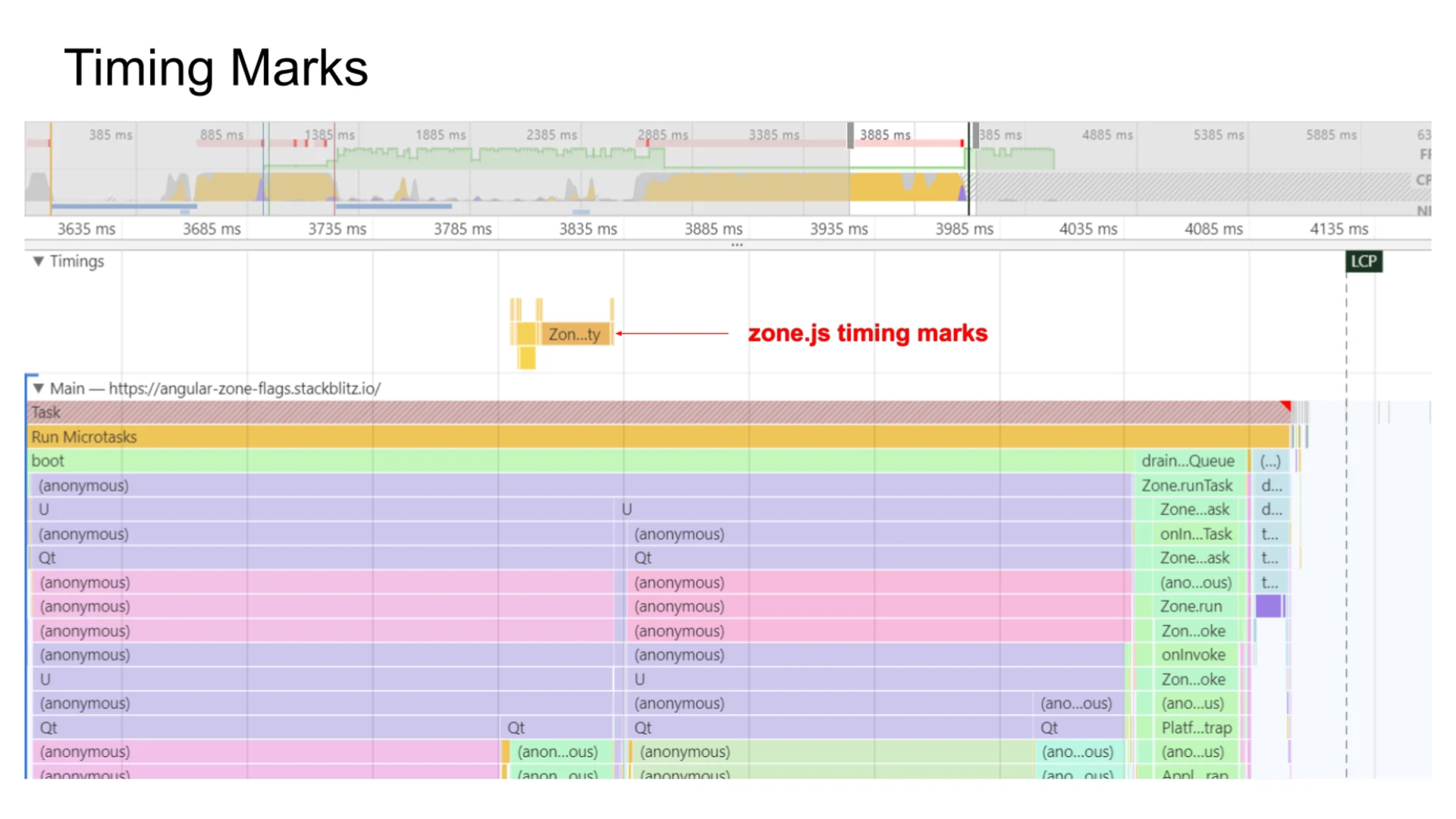1456x819 pixels.
Task: Select the orange "Zon...ty" zone.js timing mark
Action: [575, 334]
